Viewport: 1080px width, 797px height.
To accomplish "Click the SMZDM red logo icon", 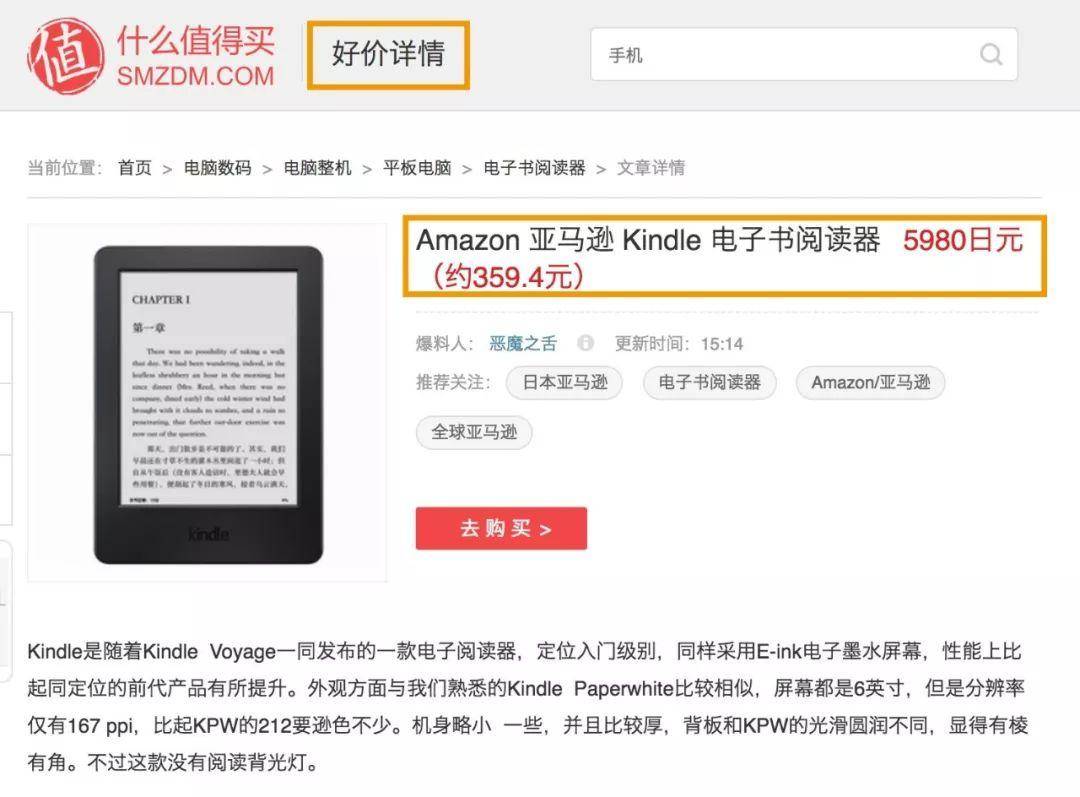I will tap(66, 56).
